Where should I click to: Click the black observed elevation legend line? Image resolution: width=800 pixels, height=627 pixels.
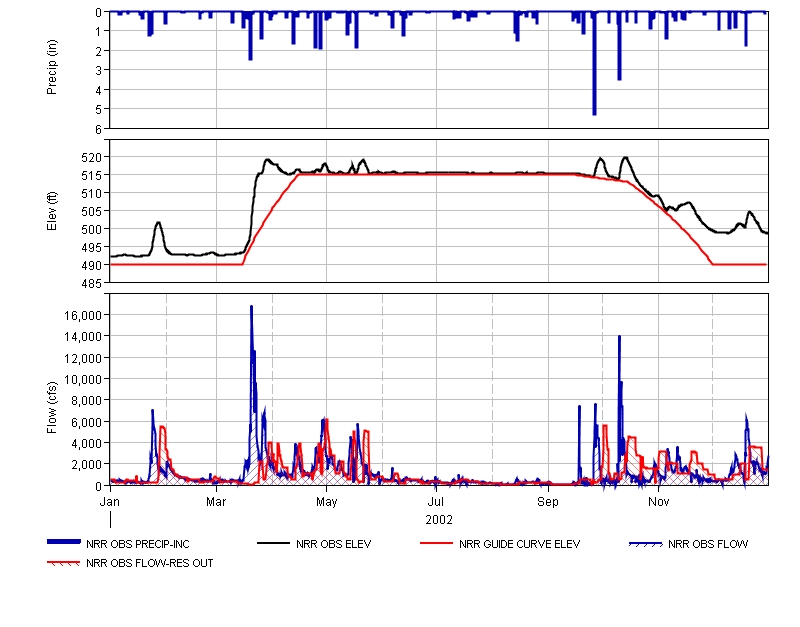[273, 543]
